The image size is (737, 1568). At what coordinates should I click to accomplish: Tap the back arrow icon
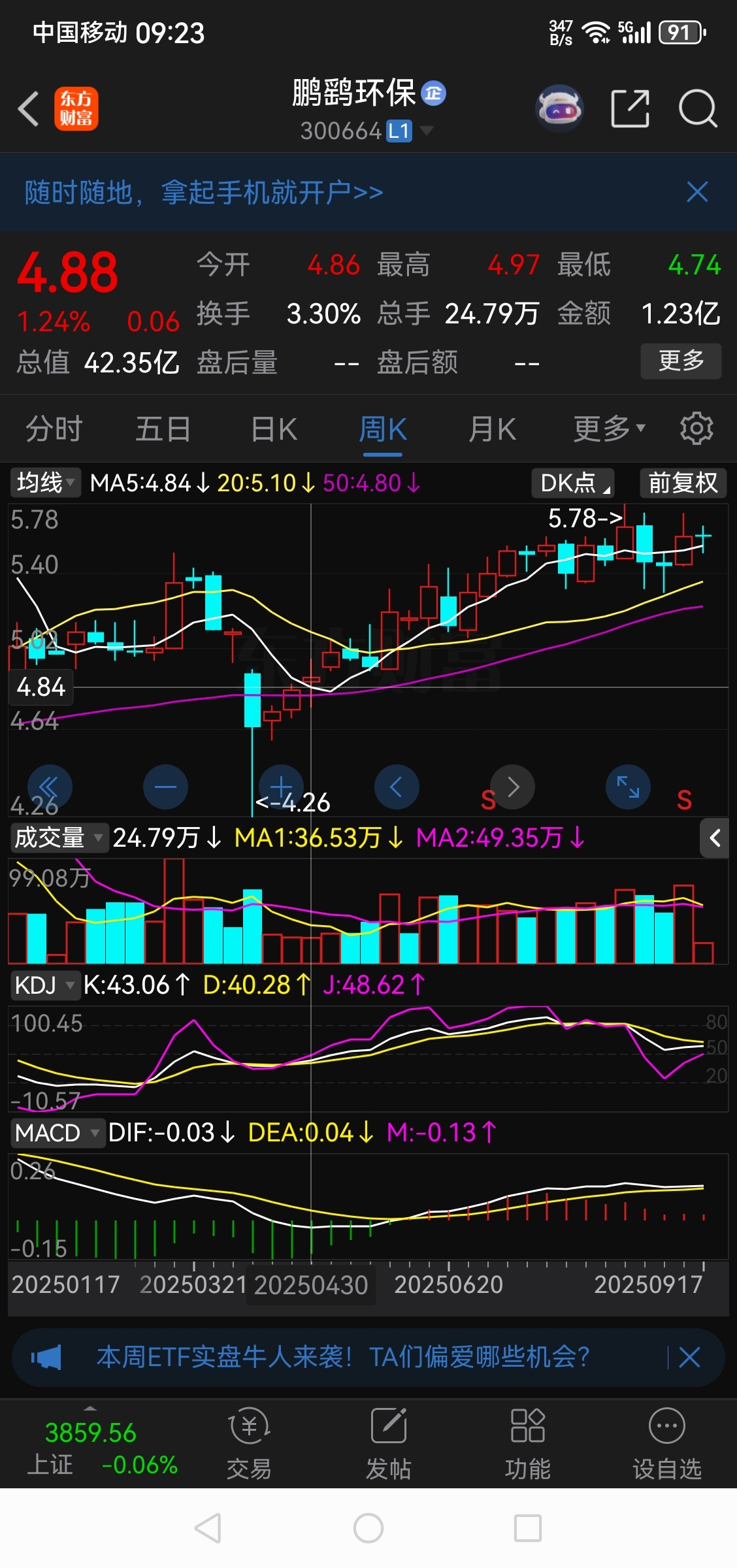pyautogui.click(x=29, y=108)
